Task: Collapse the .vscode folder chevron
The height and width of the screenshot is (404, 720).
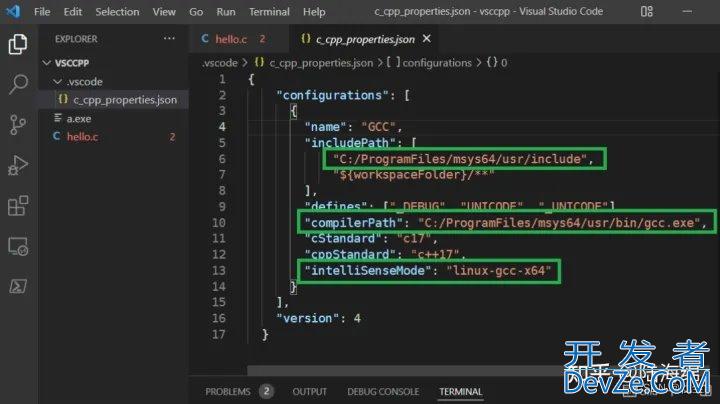Action: [x=57, y=81]
